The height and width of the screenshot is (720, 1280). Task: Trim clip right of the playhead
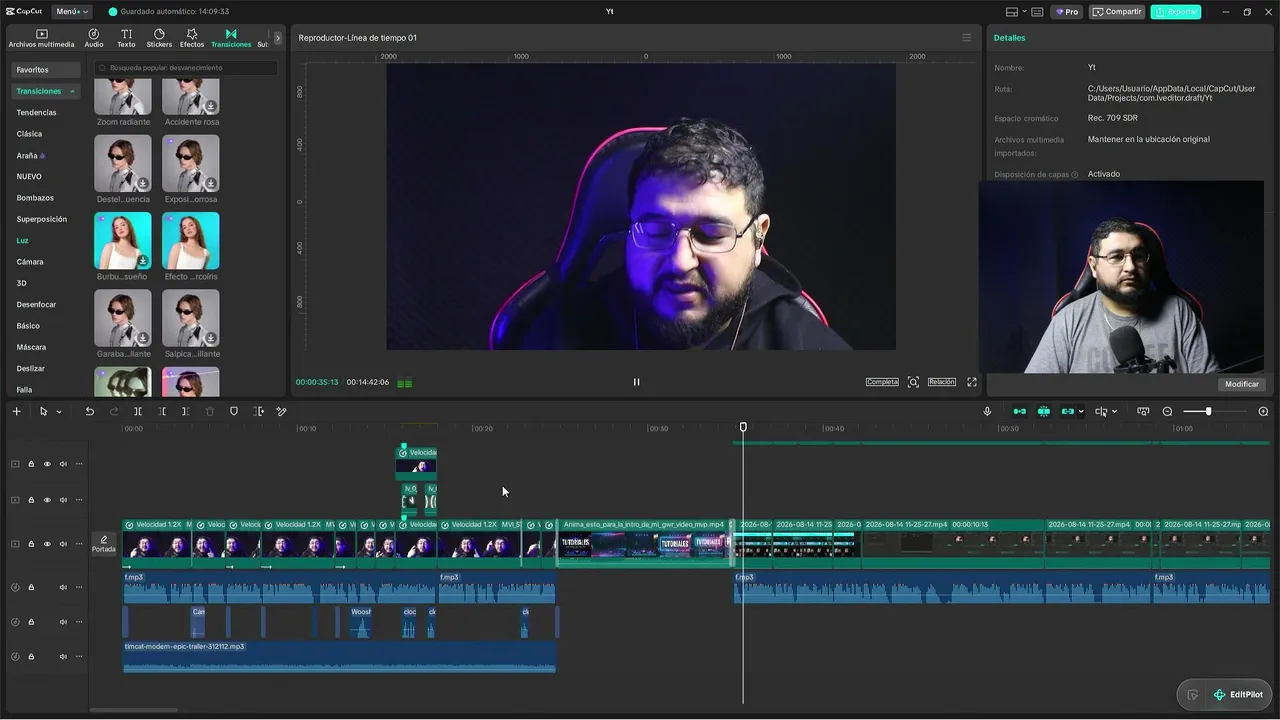[x=186, y=411]
